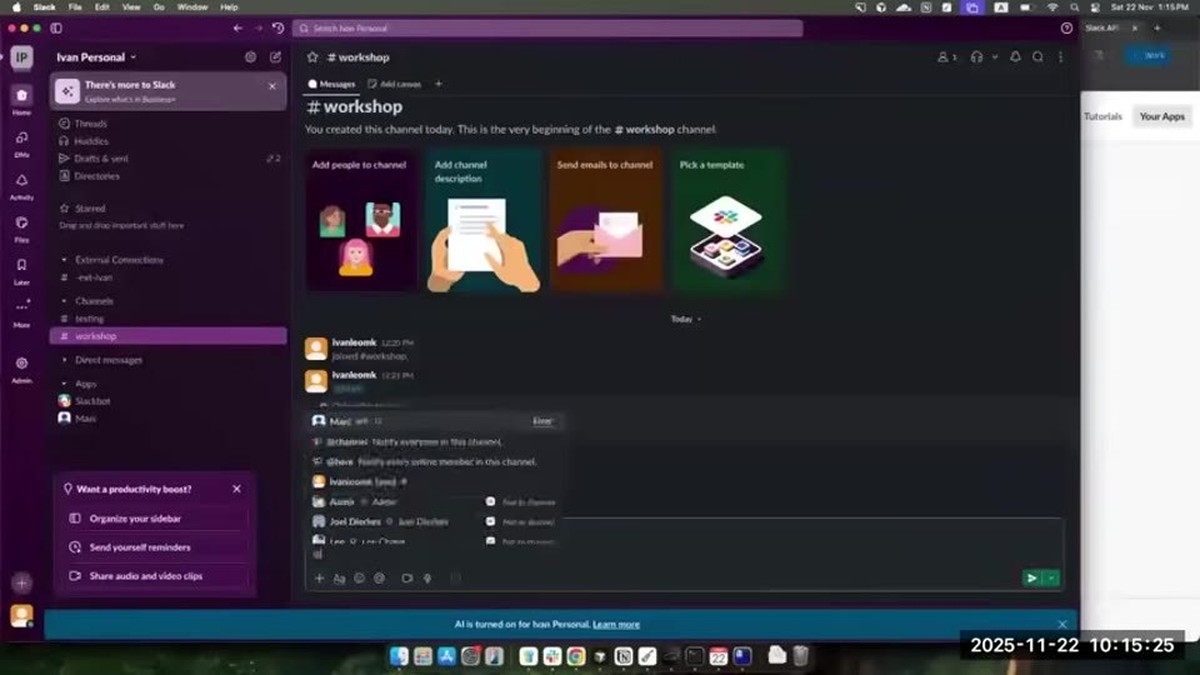Open the emoji picker in composer

pos(359,578)
